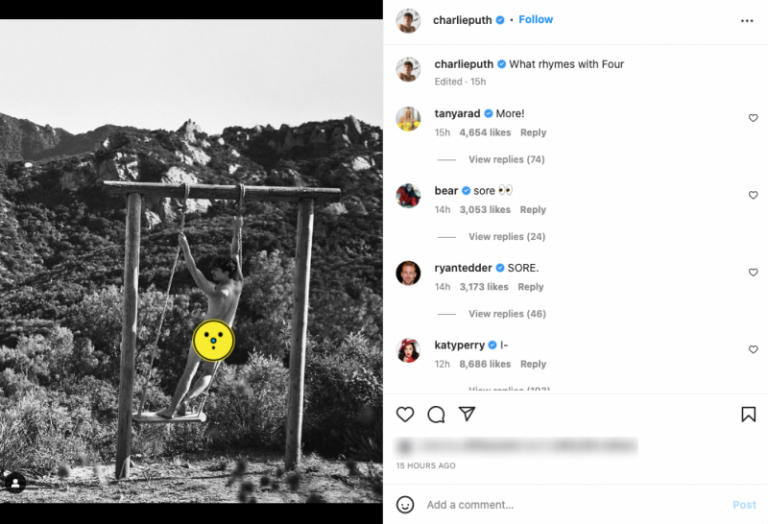The width and height of the screenshot is (768, 524).
Task: Like tanyarad's comment
Action: point(753,118)
